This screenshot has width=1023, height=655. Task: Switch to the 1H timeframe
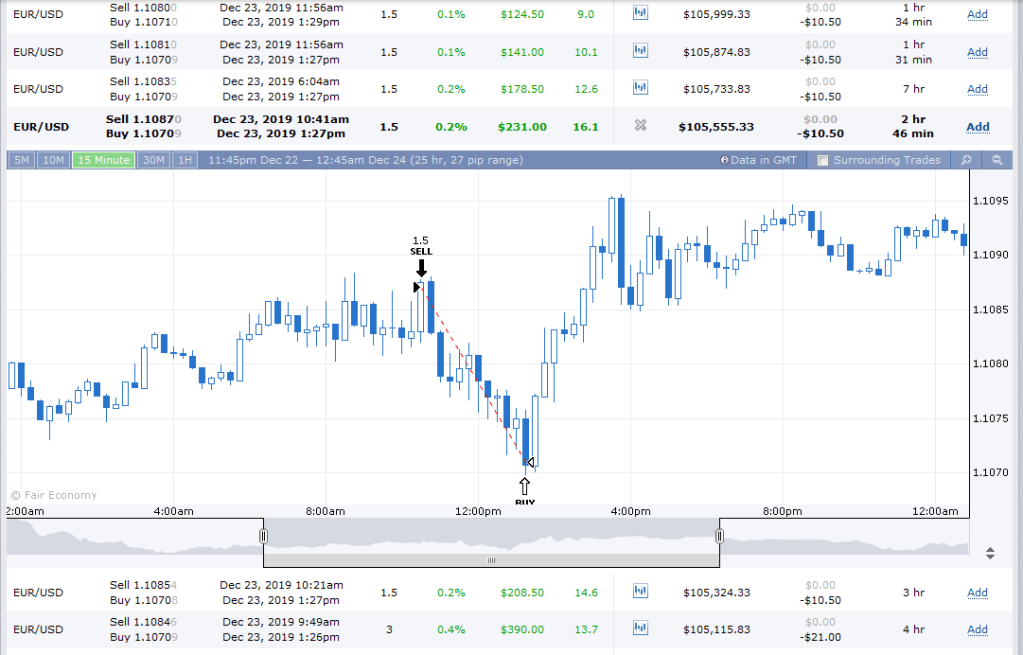185,160
